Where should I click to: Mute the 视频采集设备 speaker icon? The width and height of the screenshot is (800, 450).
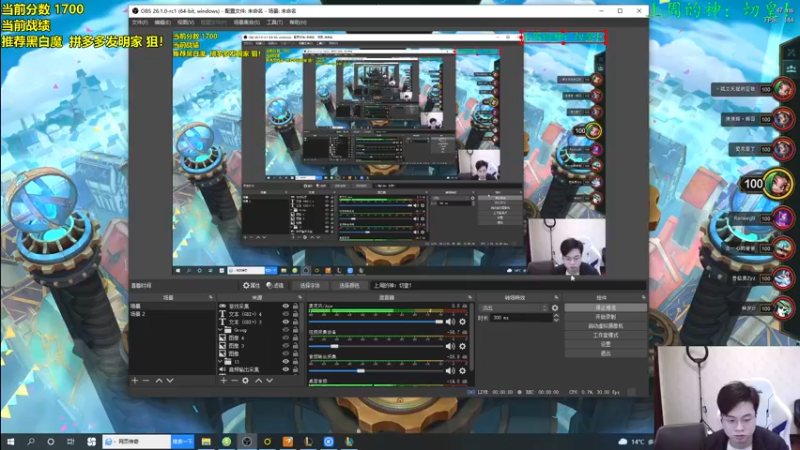450,346
